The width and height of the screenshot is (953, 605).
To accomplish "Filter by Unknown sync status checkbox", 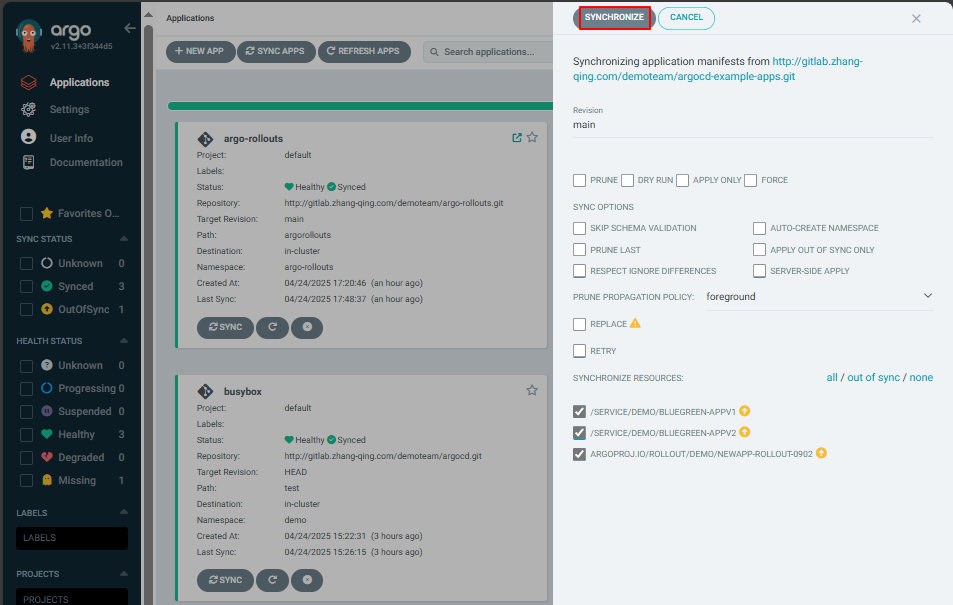I will tap(26, 263).
